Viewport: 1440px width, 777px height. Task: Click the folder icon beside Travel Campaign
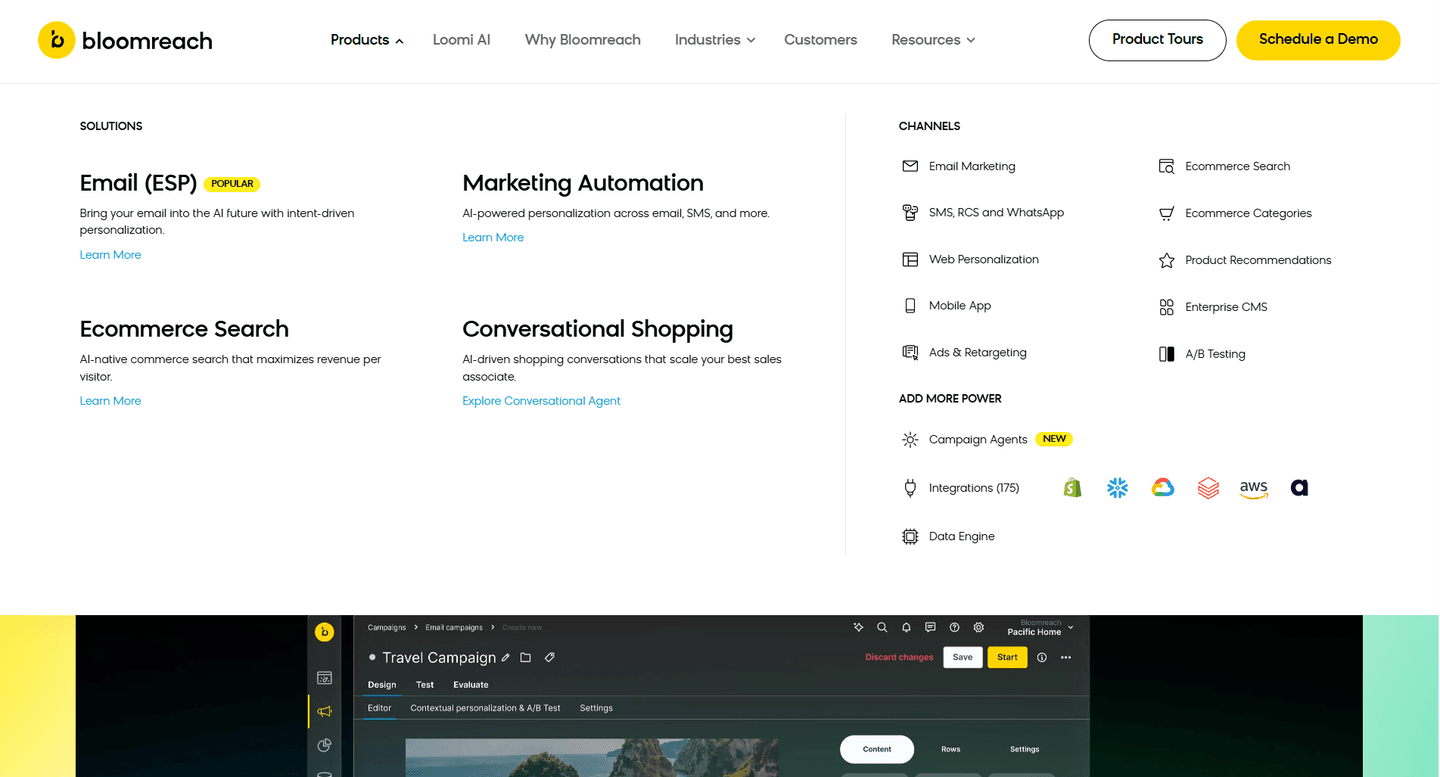pos(526,657)
